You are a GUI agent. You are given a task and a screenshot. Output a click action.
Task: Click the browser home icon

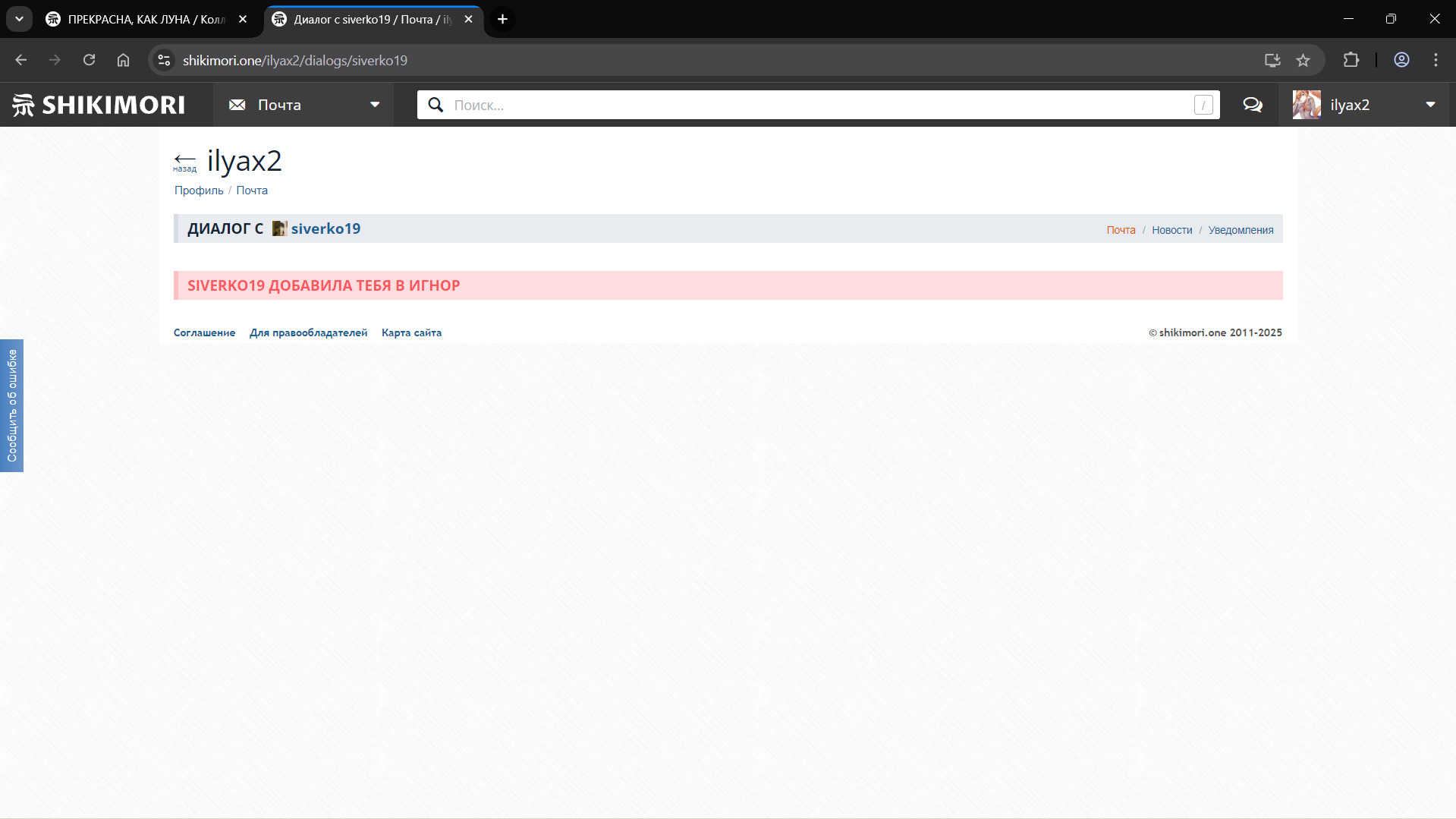(x=123, y=60)
